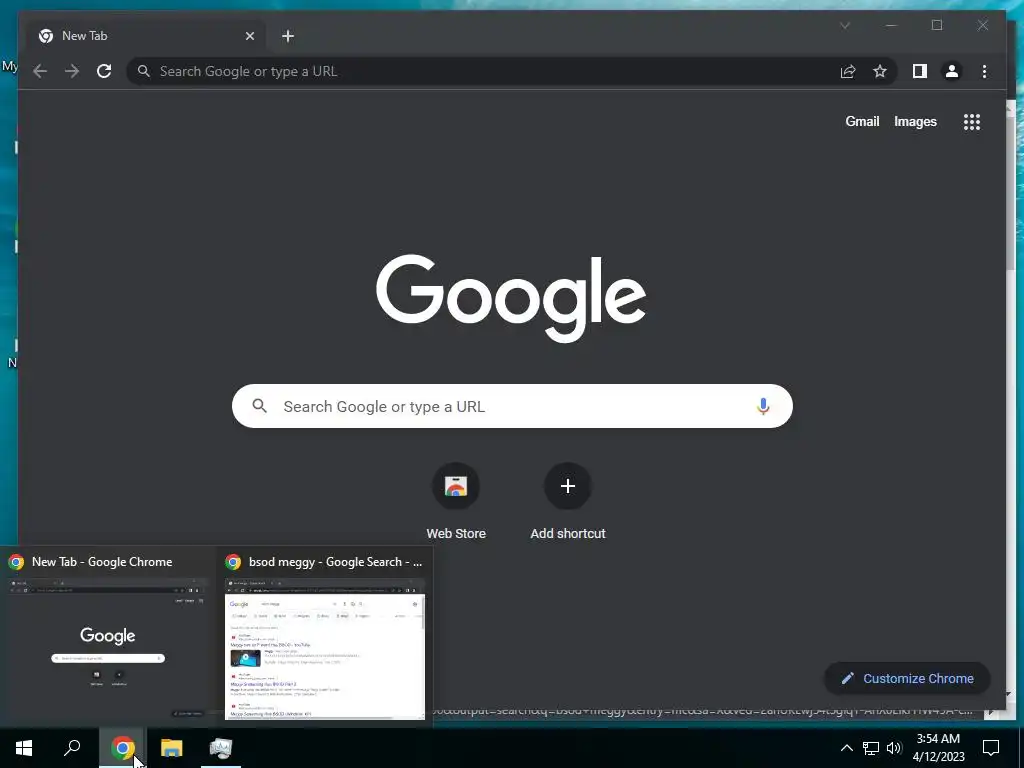This screenshot has width=1024, height=768.
Task: Switch to bsod meggy Google Search preview
Action: (x=325, y=637)
